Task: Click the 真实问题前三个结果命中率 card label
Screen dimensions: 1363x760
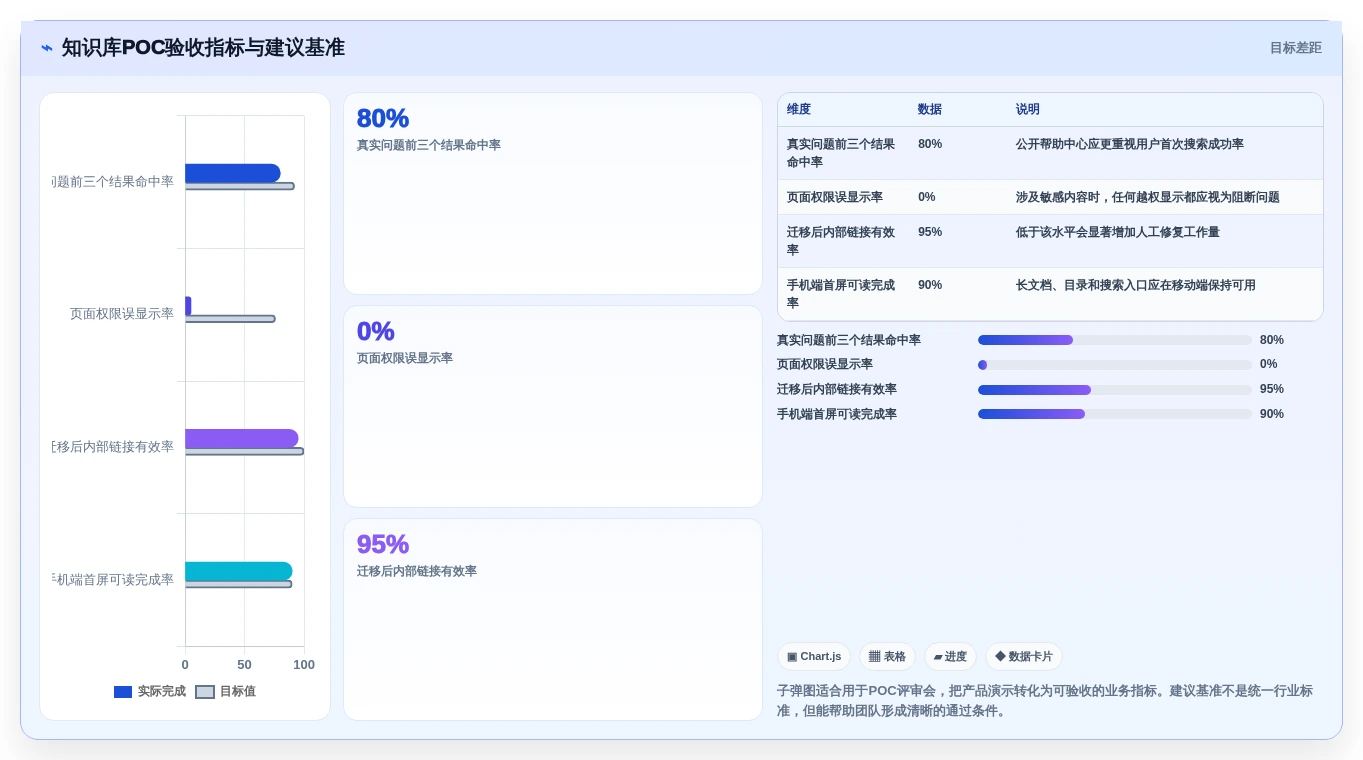Action: 429,145
